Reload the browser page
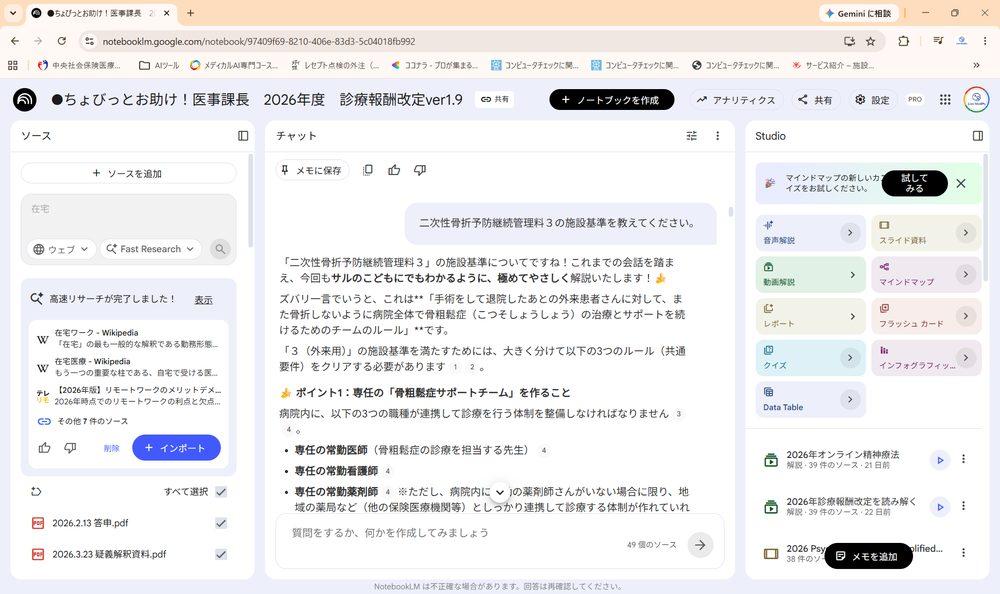This screenshot has height=594, width=1000. (62, 41)
